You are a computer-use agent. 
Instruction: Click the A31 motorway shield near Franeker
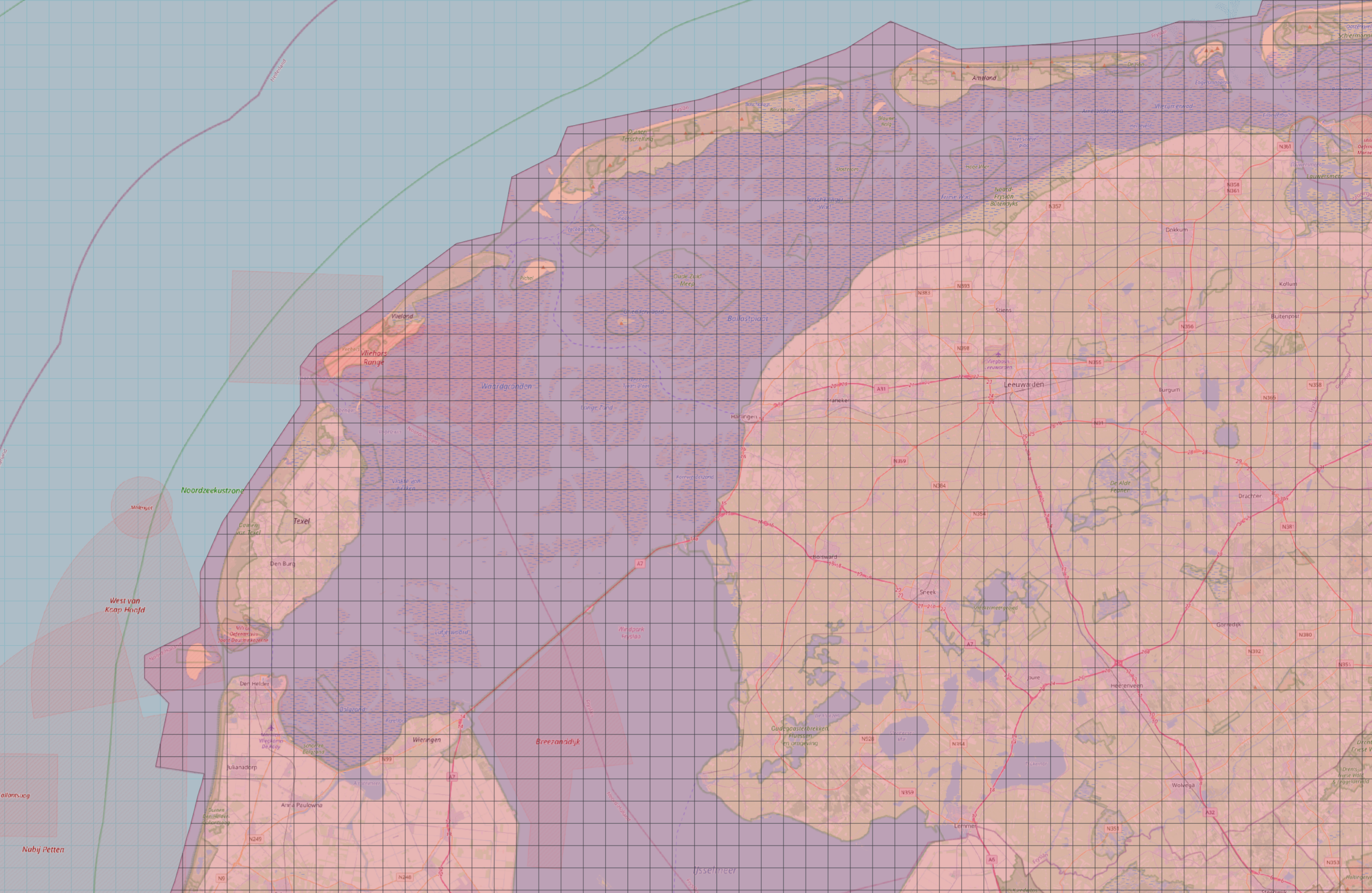tap(881, 389)
